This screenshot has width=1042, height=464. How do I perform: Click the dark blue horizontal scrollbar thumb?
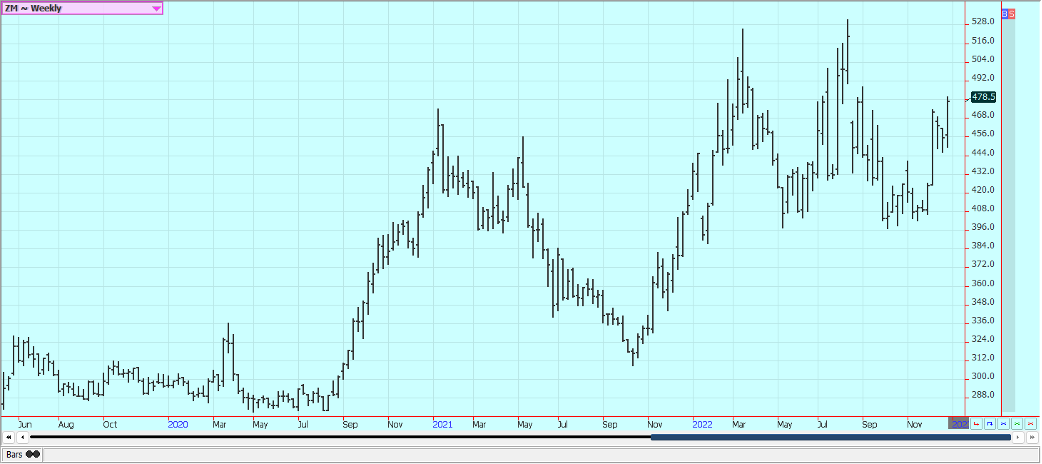point(830,437)
